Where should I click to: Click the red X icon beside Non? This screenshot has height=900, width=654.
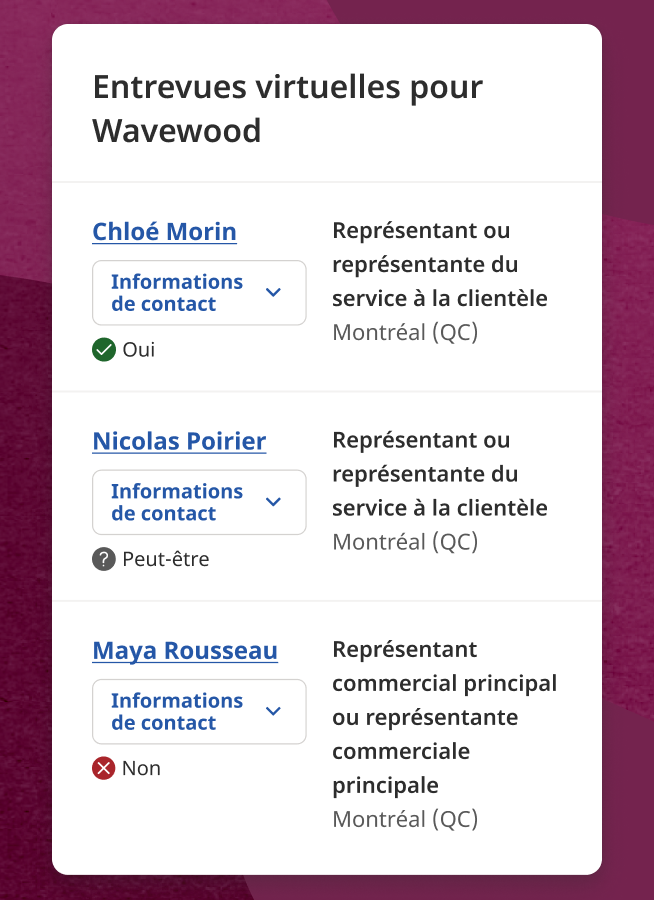tap(104, 768)
